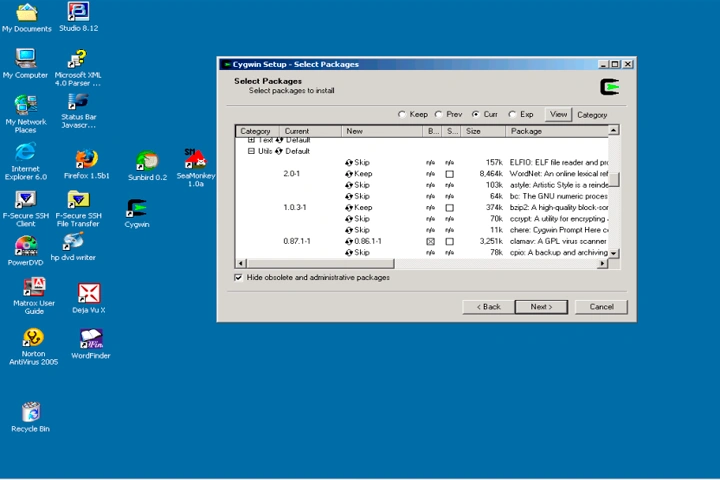This screenshot has height=480, width=720.
Task: Launch Cygwin desktop shortcut
Action: coord(137,214)
